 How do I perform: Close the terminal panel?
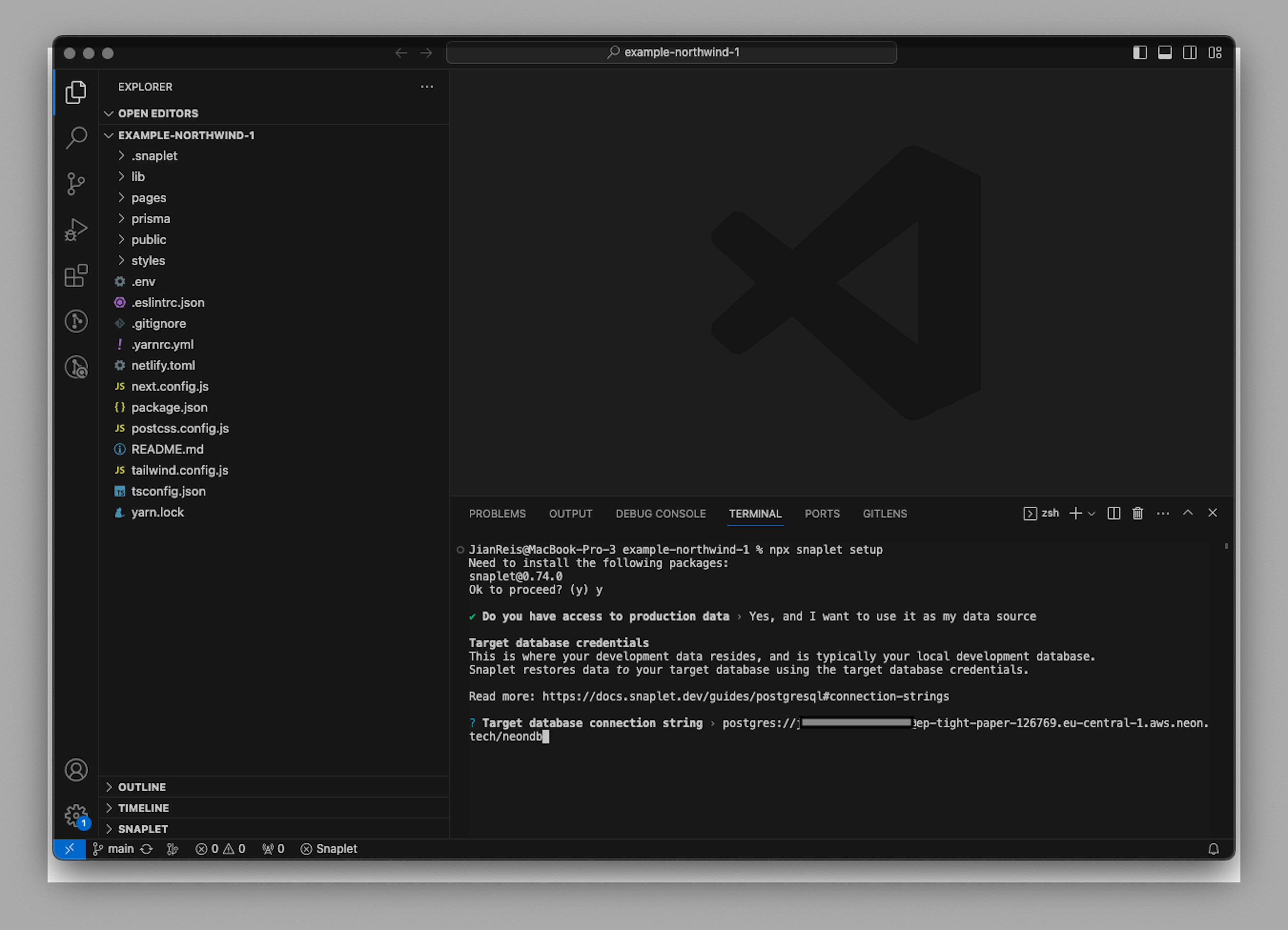pyautogui.click(x=1213, y=513)
